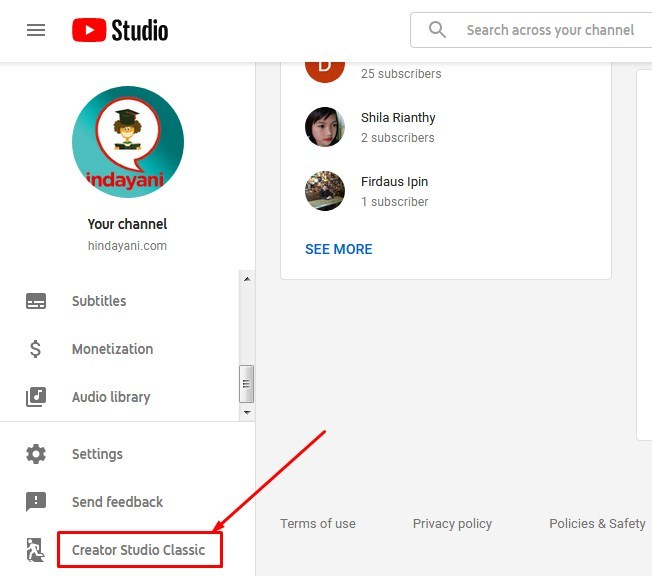Viewport: 652px width, 576px height.
Task: Click the Send feedback icon
Action: pyautogui.click(x=36, y=502)
